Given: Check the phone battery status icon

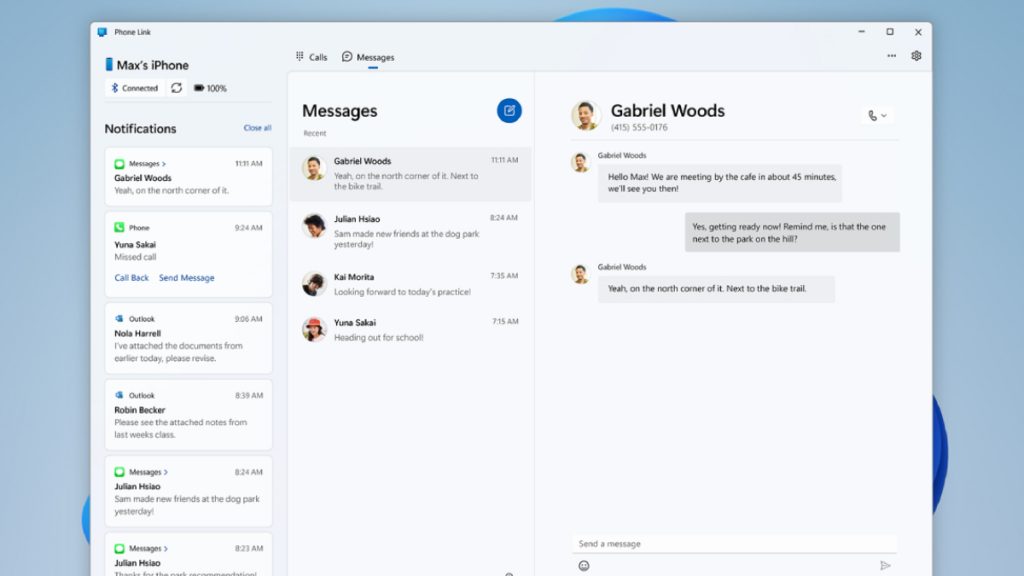Looking at the screenshot, I should tap(201, 88).
